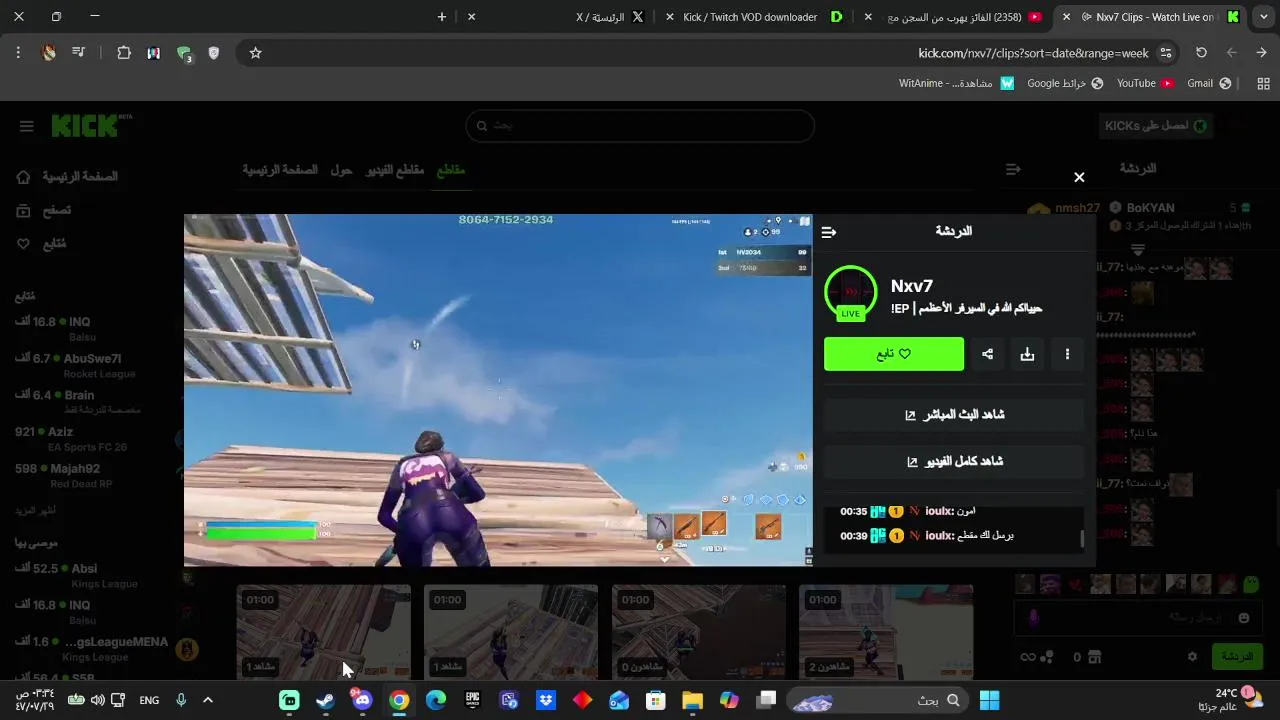1280x720 pixels.
Task: Show hidden tray icons chevron
Action: [x=208, y=700]
